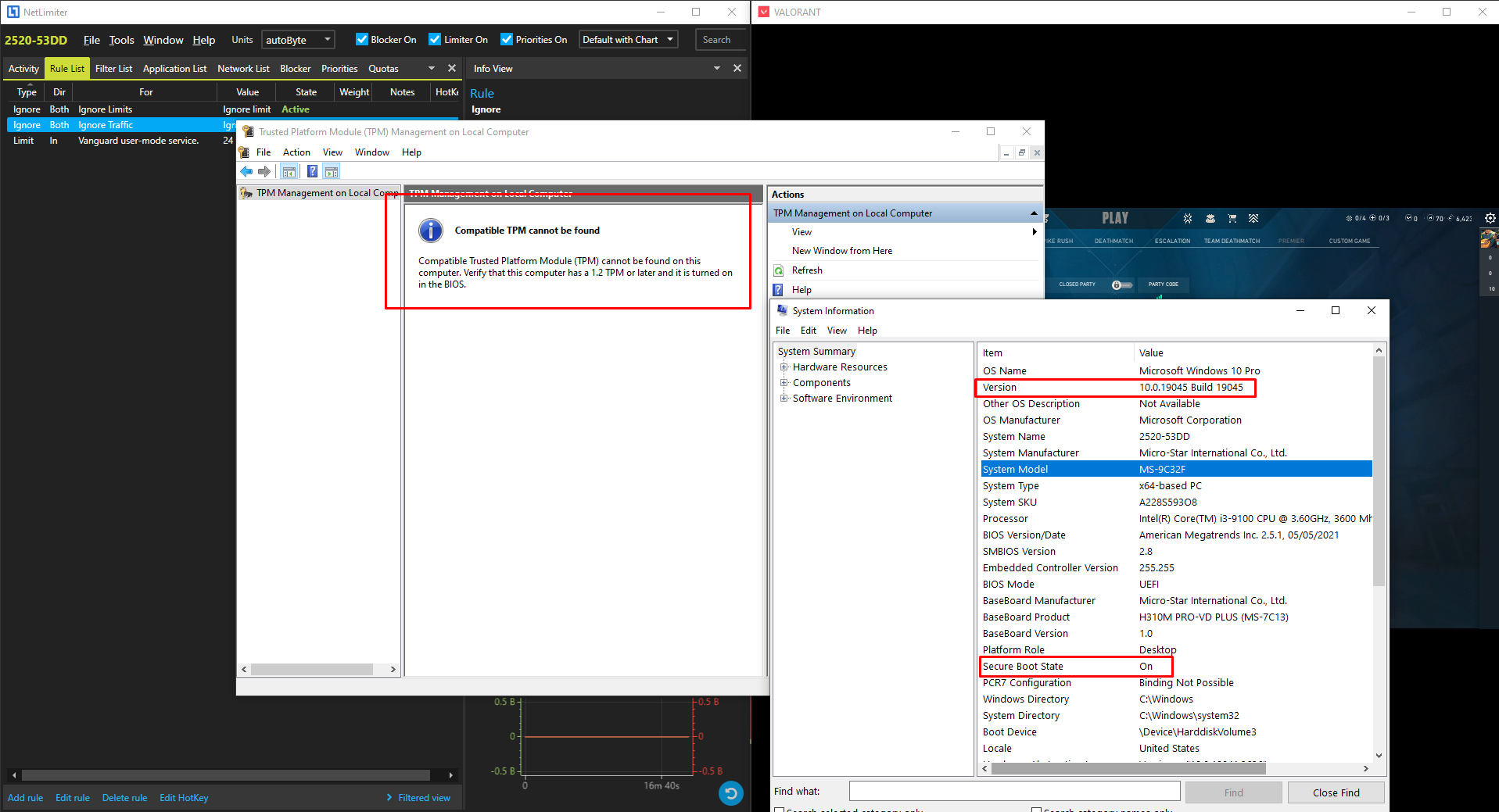Screen dimensions: 1499x812
Task: Click the Add rule link
Action: coord(25,798)
